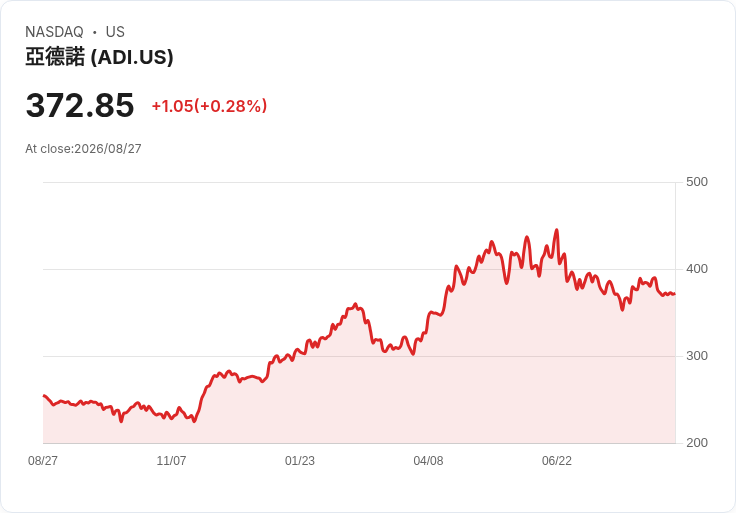Viewport: 736px width, 513px height.
Task: Click the 08/27 date axis label
Action: point(43,461)
